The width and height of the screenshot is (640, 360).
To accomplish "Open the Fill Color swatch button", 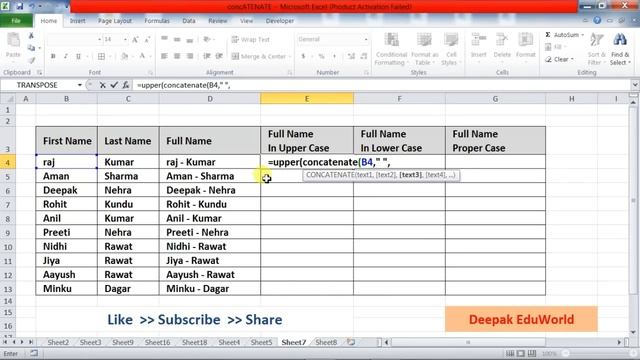I will pyautogui.click(x=124, y=56).
